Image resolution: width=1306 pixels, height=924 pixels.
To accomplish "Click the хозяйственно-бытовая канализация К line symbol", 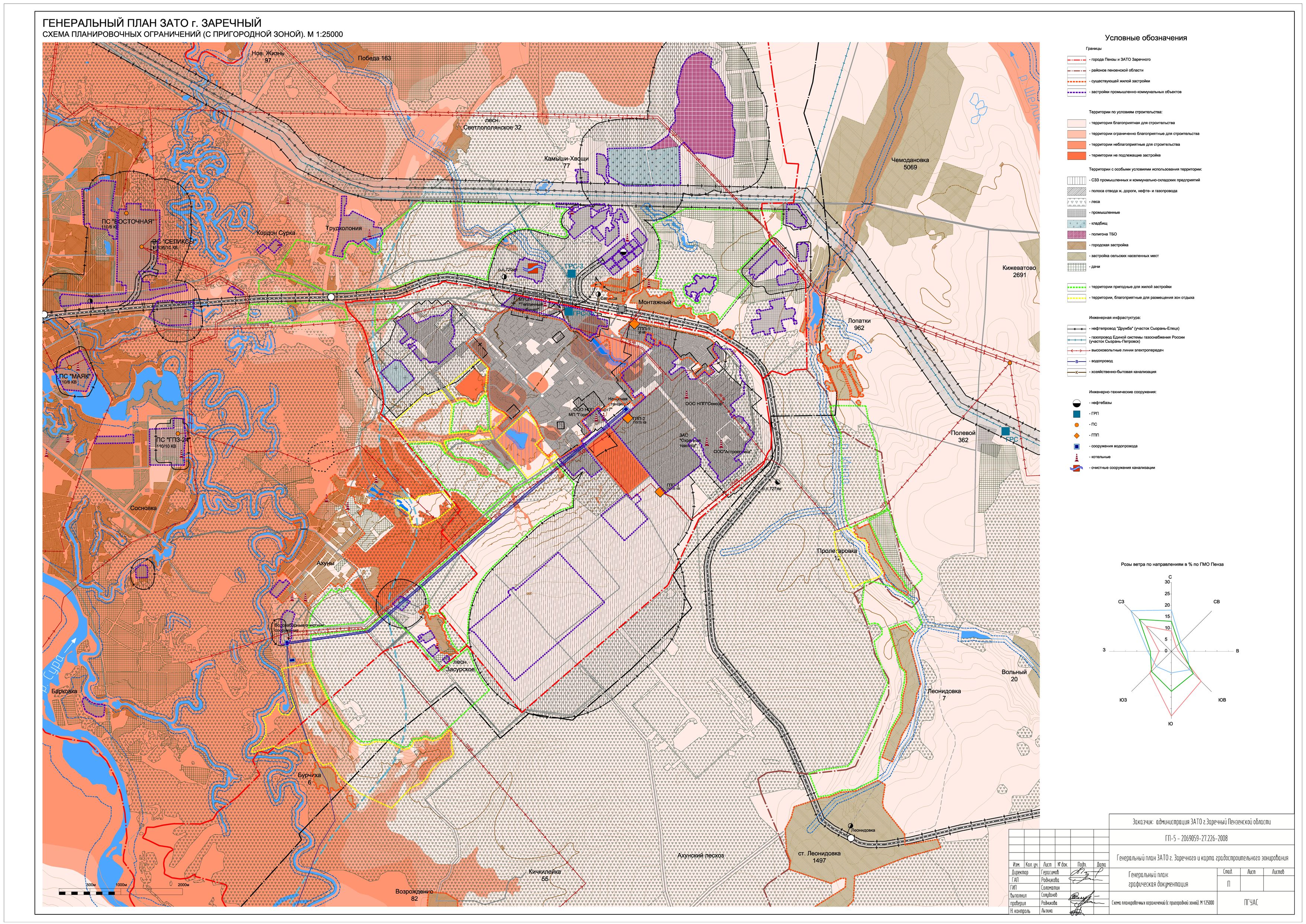I will point(1076,372).
